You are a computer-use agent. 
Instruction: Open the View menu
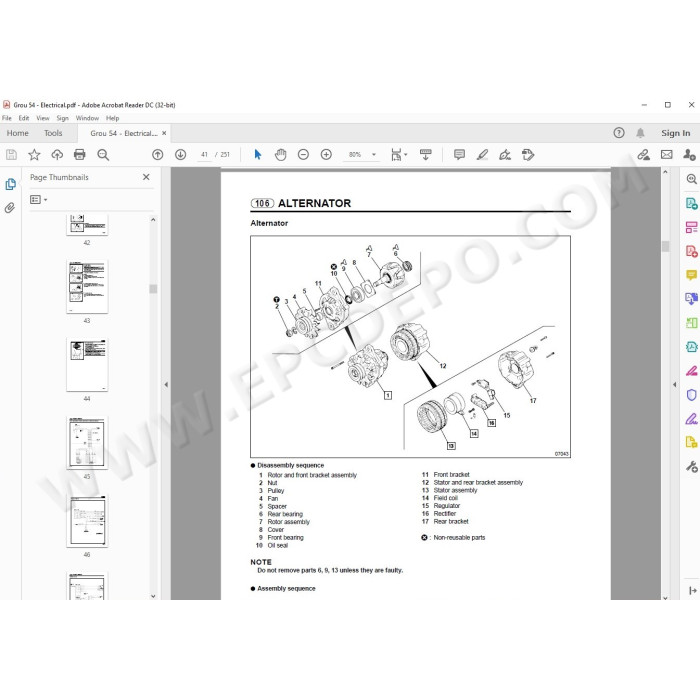pyautogui.click(x=43, y=118)
